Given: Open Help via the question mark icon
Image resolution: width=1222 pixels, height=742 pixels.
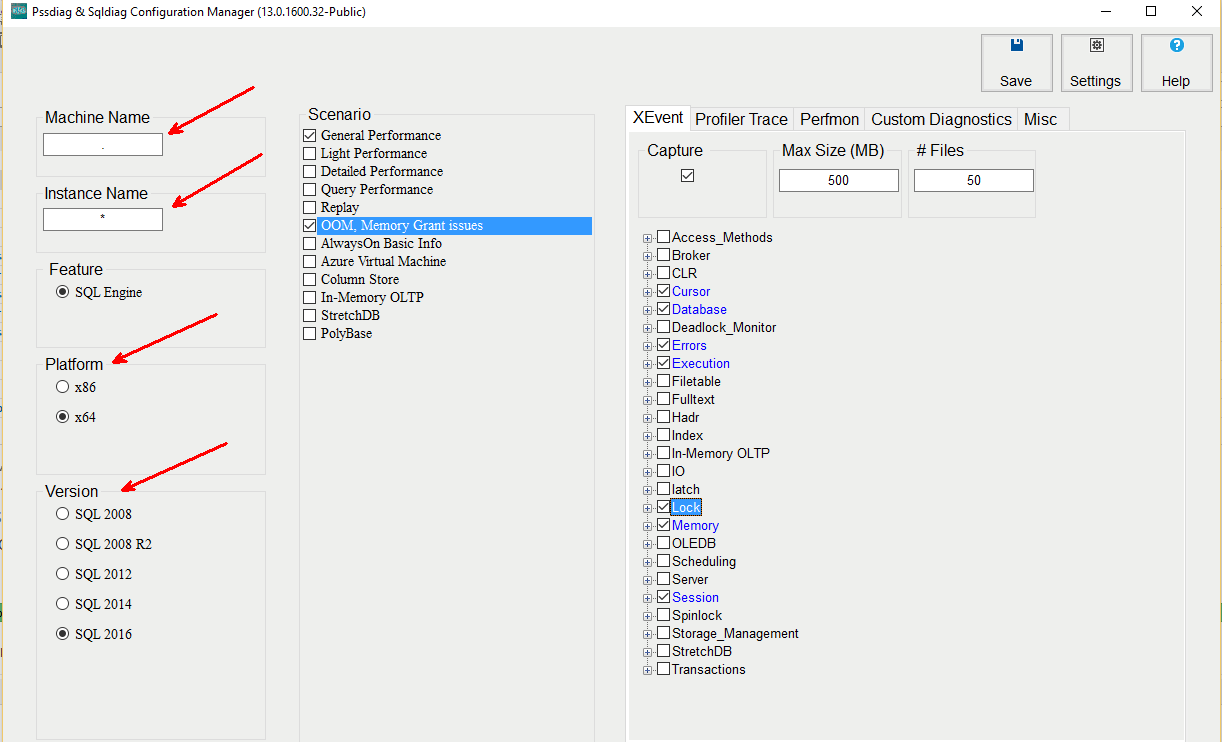Looking at the screenshot, I should pyautogui.click(x=1176, y=45).
